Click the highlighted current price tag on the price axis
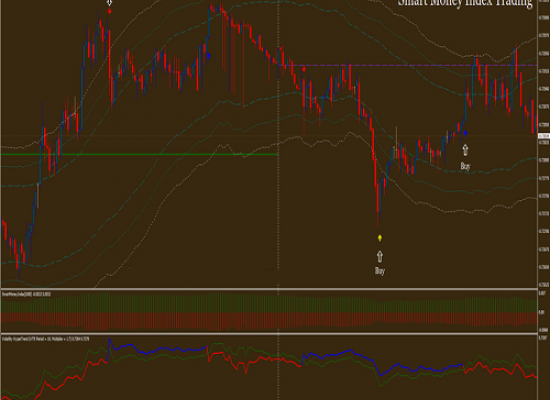This screenshot has width=550, height=400. pos(544,136)
